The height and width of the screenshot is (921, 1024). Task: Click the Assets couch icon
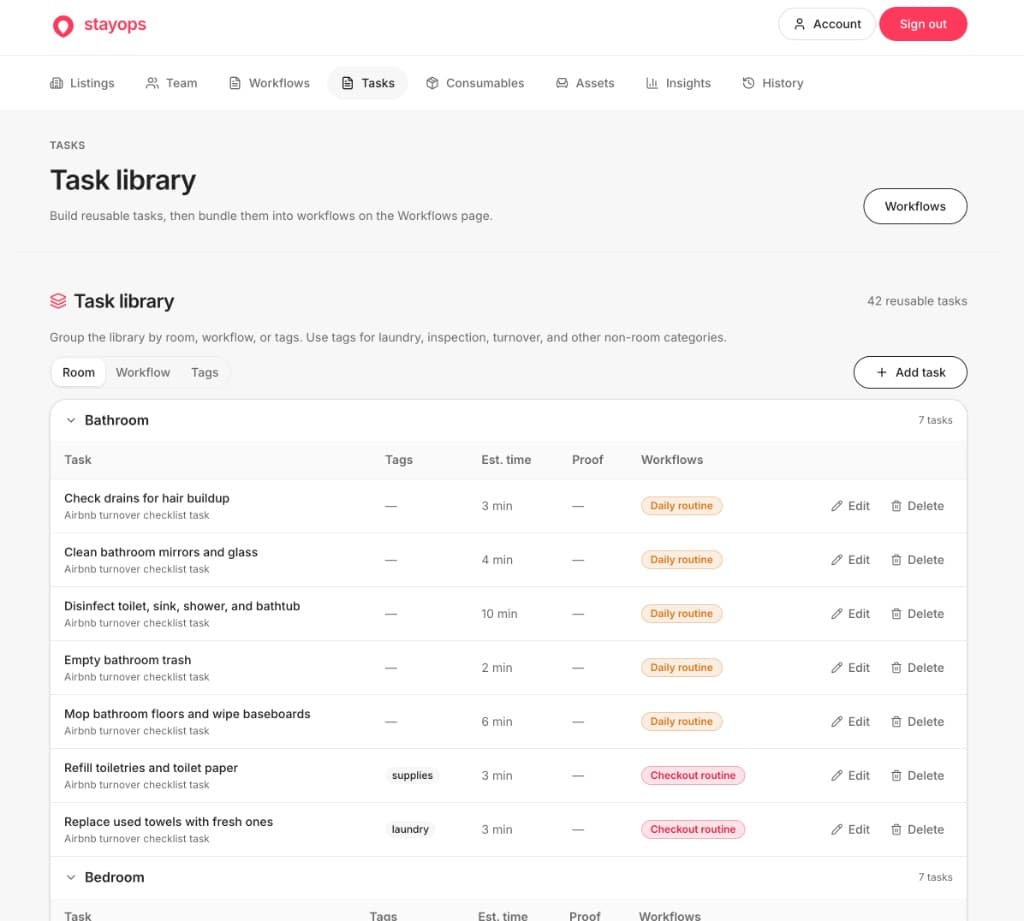tap(562, 83)
